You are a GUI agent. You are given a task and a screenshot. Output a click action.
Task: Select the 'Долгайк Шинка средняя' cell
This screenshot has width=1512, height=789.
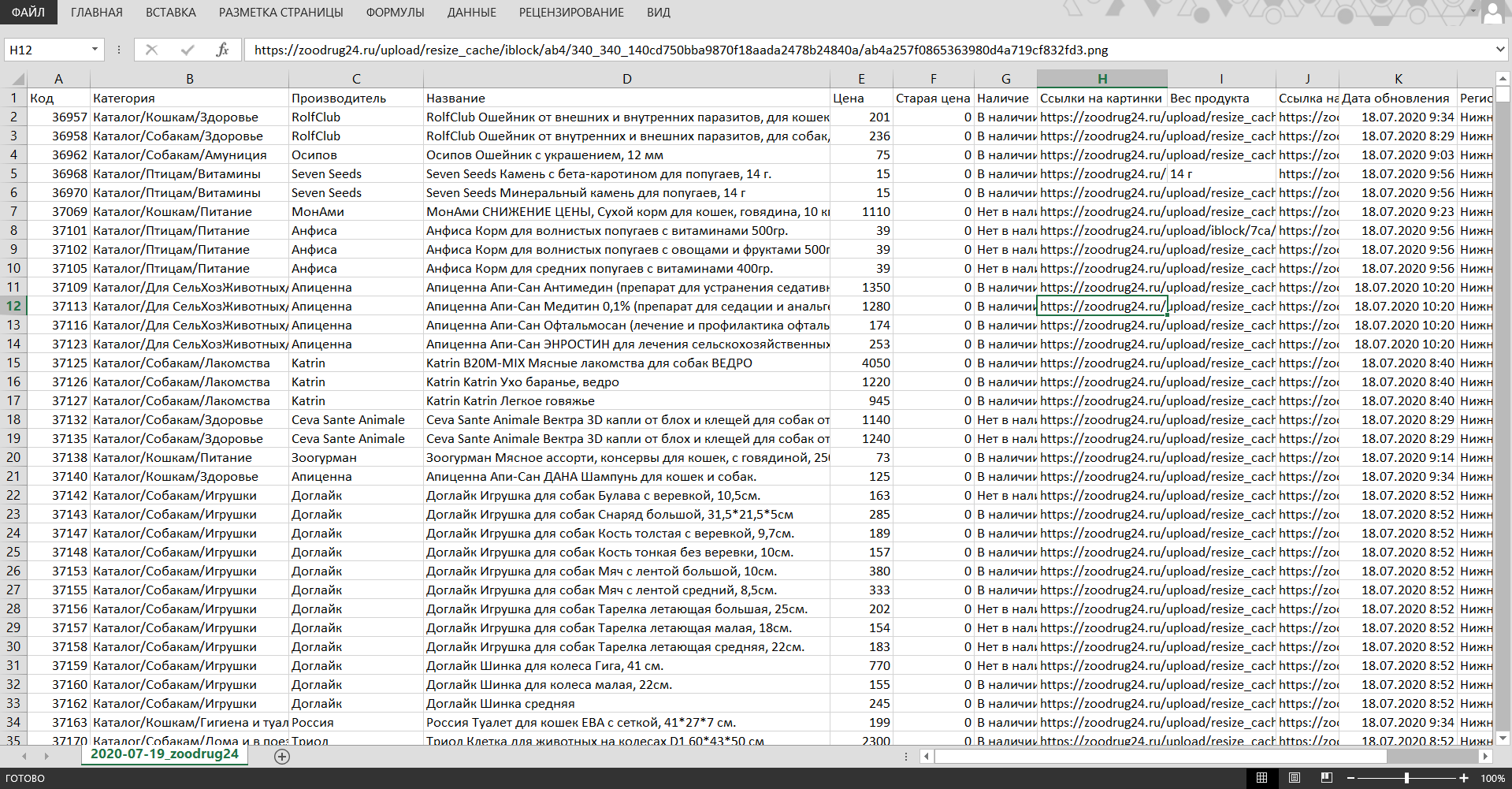tap(626, 703)
